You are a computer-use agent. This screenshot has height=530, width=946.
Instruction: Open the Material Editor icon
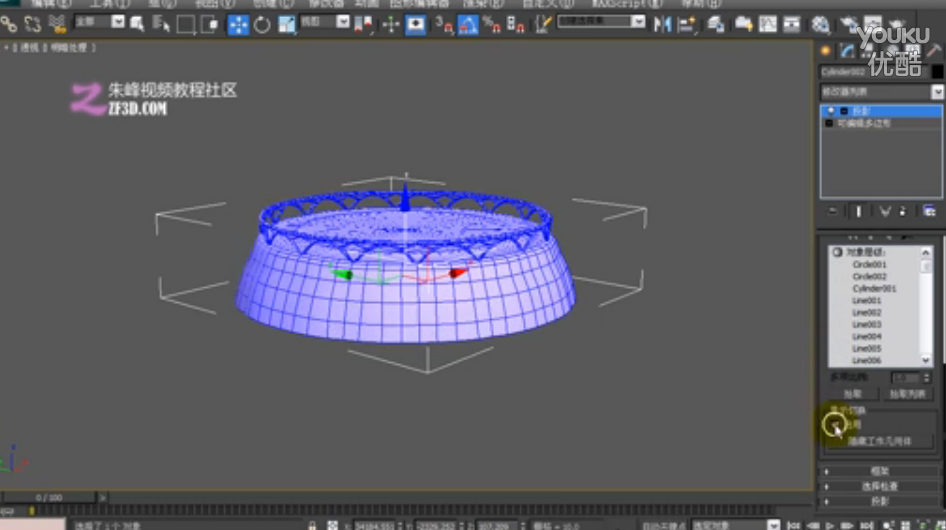pos(821,25)
